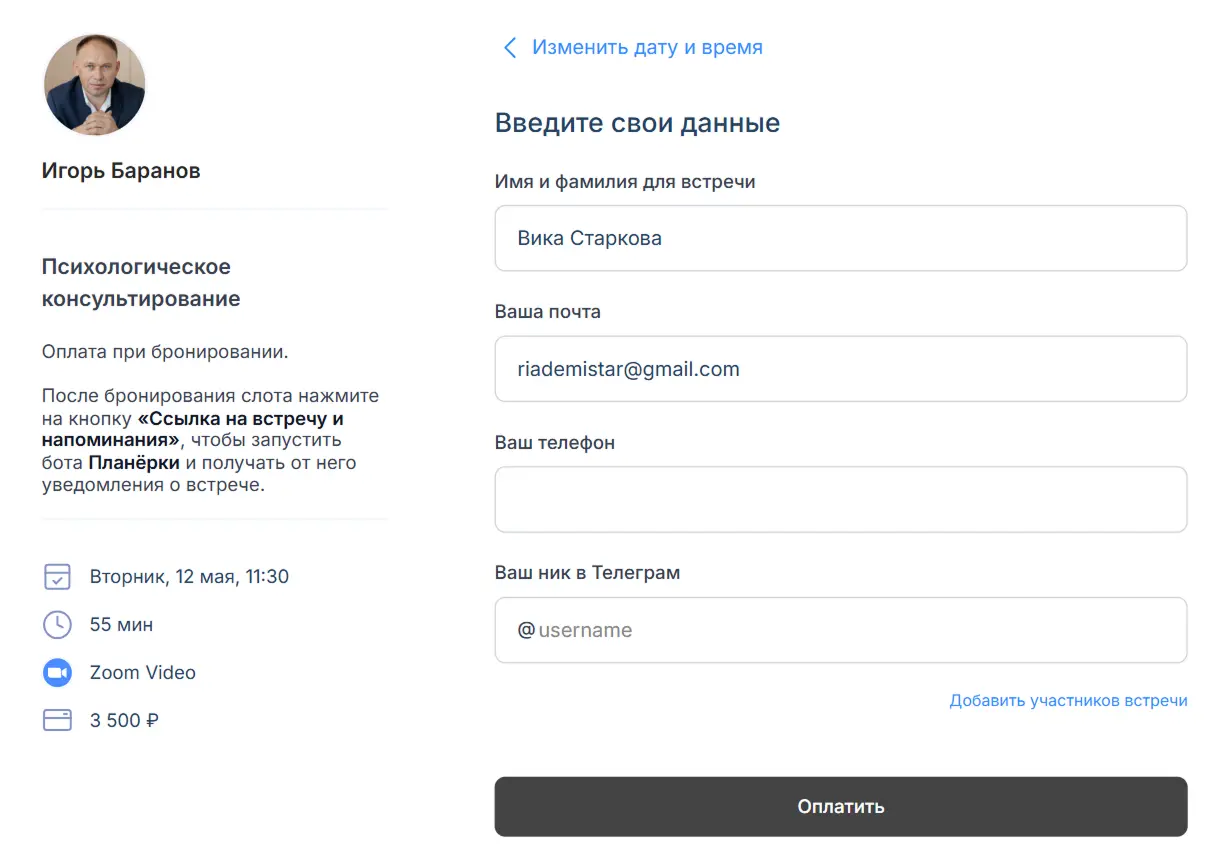Viewport: 1231px width, 862px height.
Task: Open the Изменить дату и время link
Action: point(647,48)
